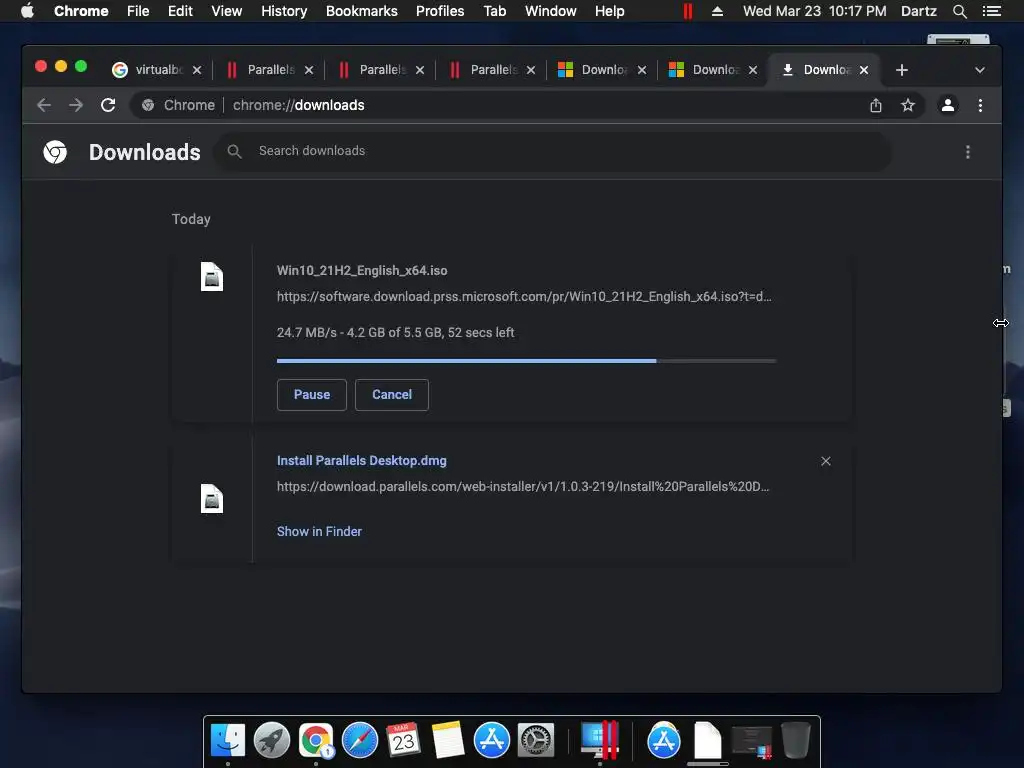Open Safari from the Dock
This screenshot has height=768, width=1024.
(360, 741)
